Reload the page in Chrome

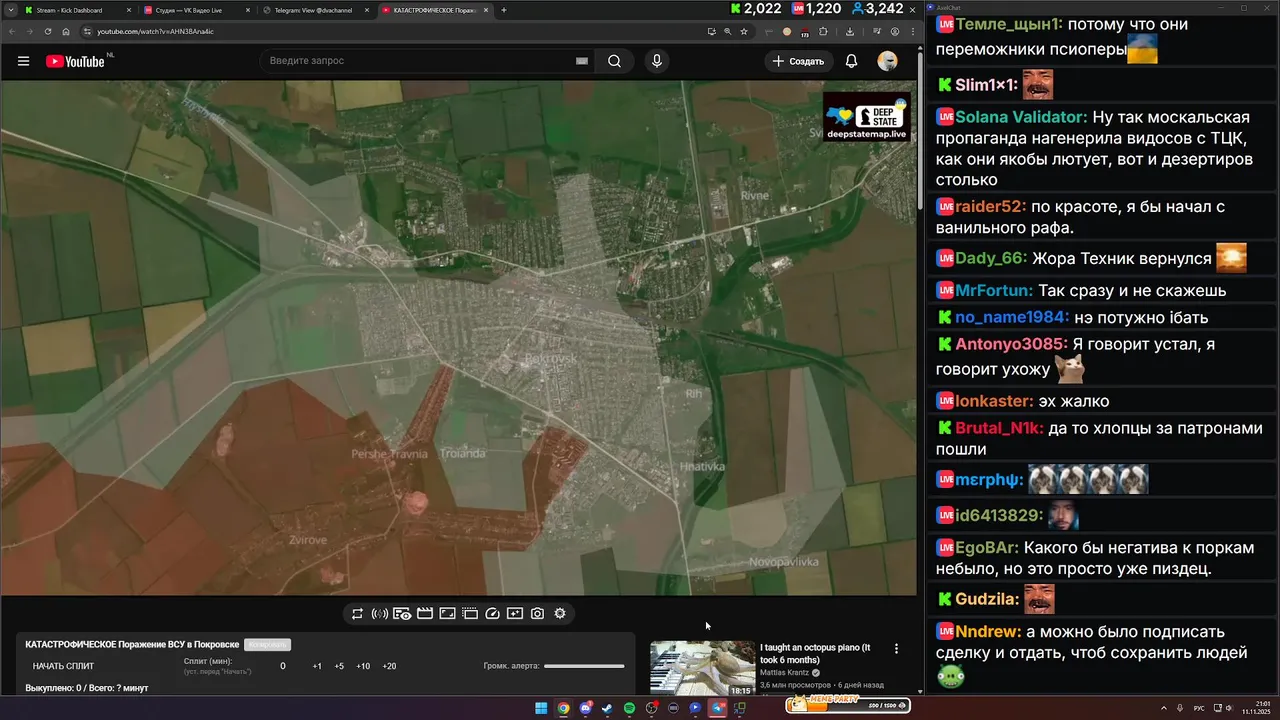(x=48, y=31)
